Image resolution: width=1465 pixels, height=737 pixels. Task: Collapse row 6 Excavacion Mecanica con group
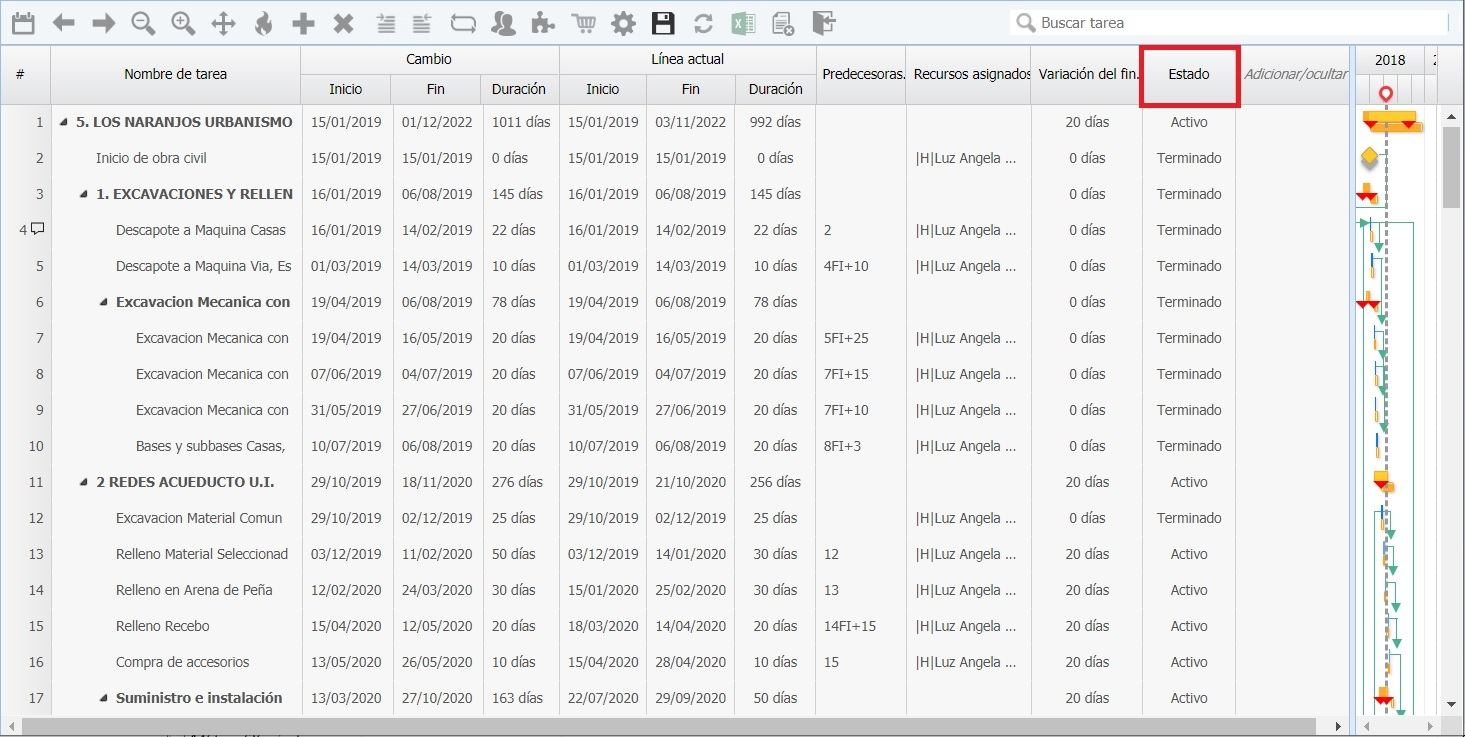click(104, 302)
